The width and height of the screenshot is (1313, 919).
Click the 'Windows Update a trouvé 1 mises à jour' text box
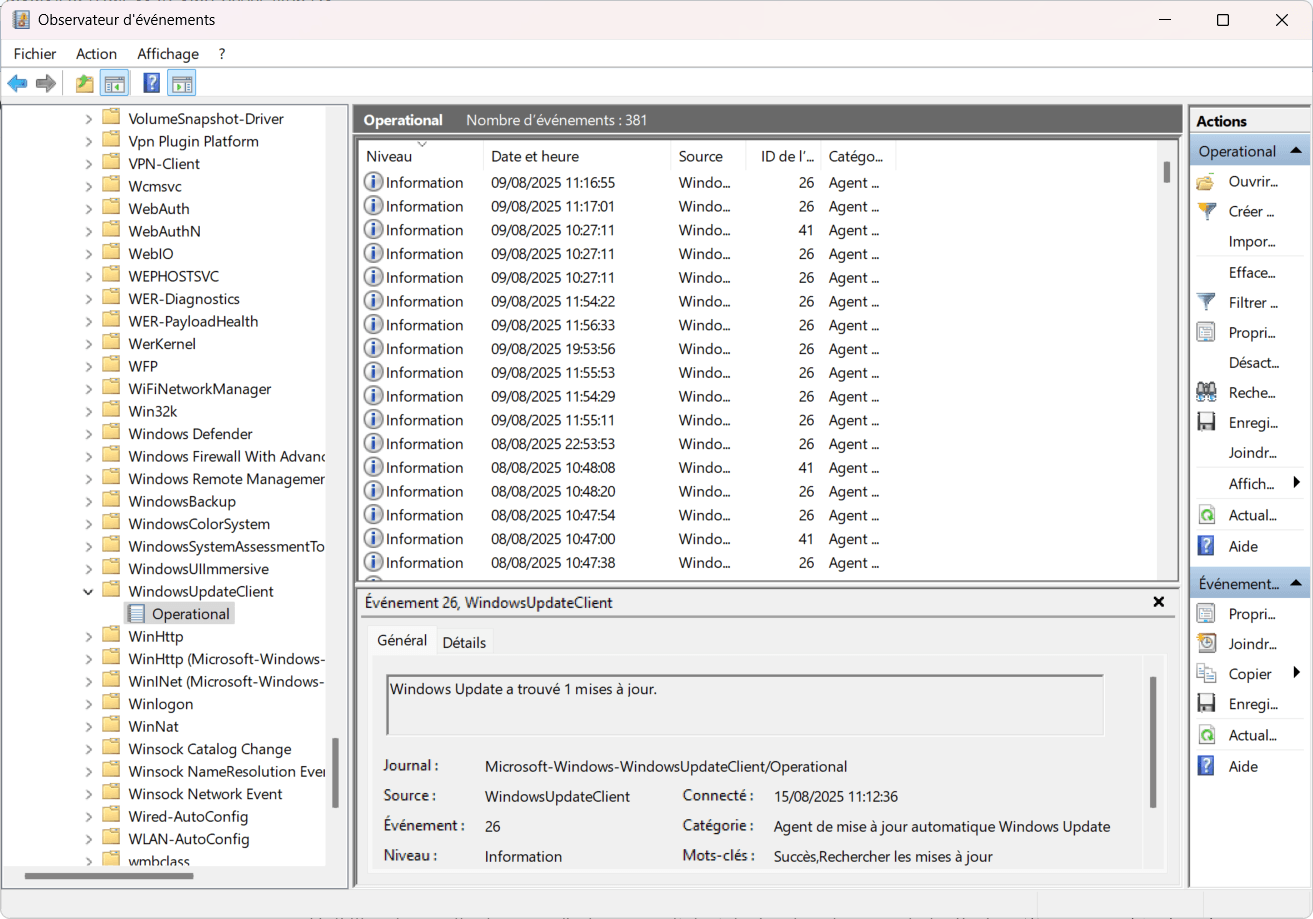point(745,705)
